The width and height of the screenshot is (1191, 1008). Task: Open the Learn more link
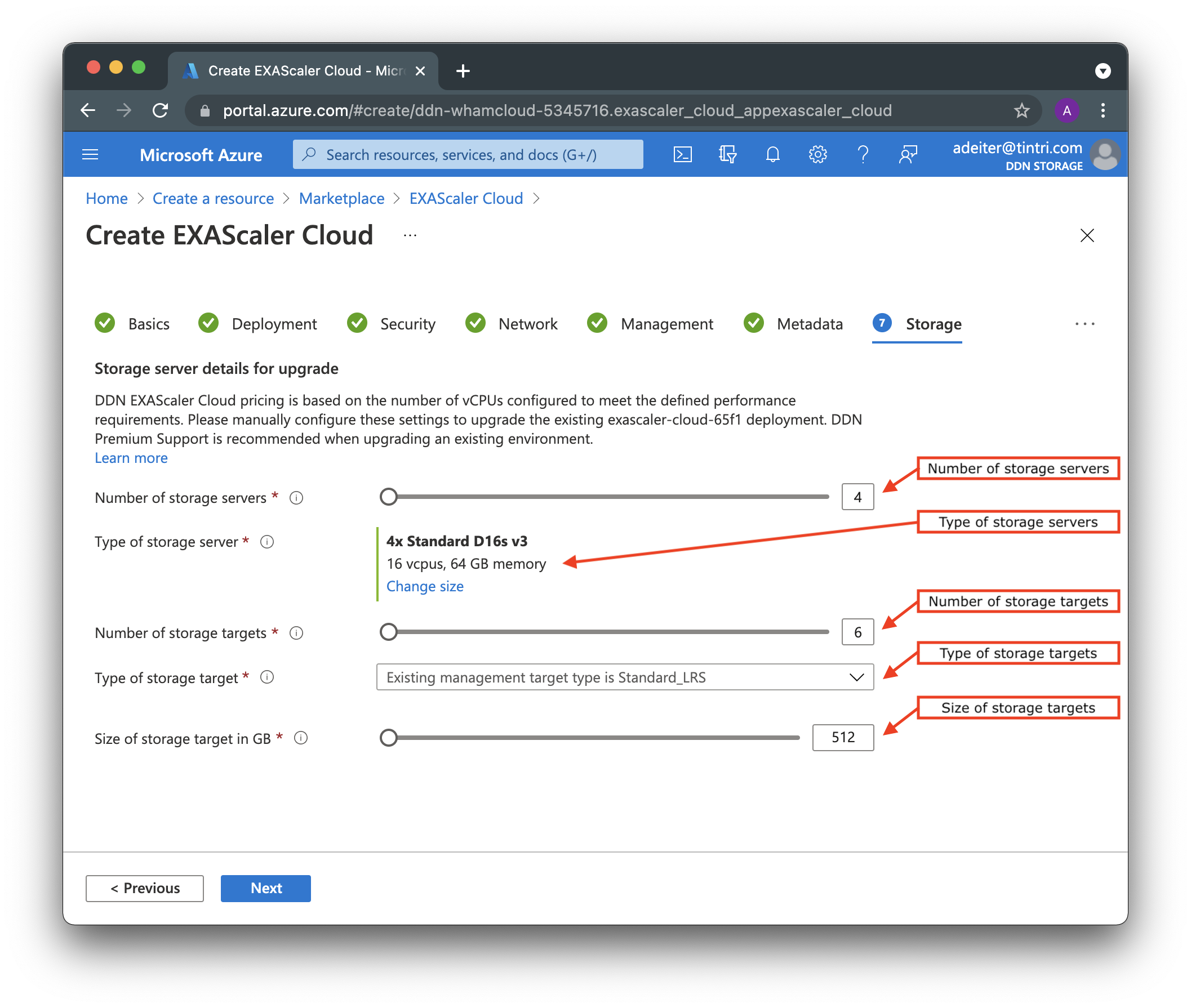pos(131,458)
